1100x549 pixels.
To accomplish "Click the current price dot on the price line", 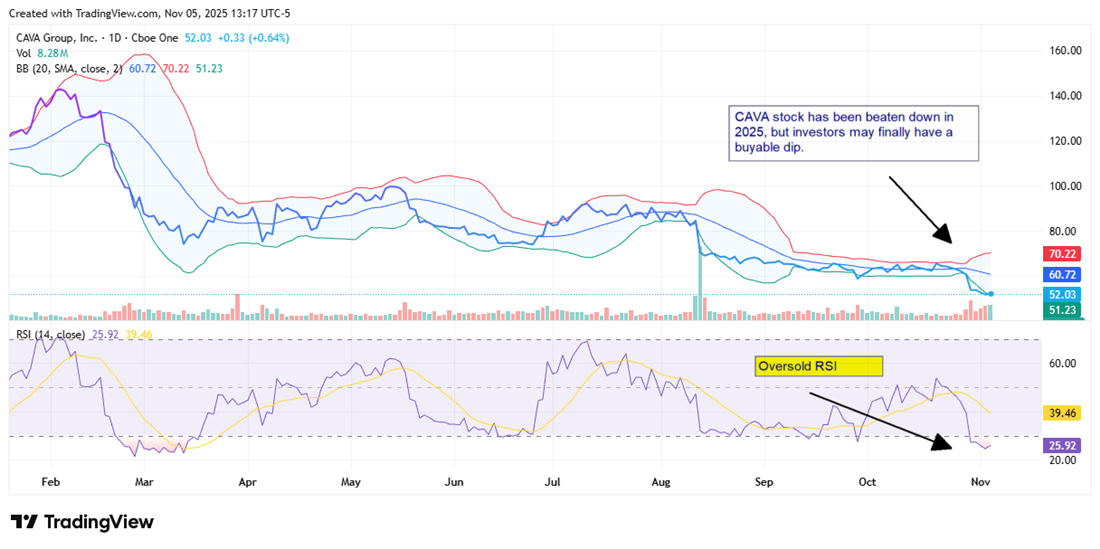I will 990,294.
